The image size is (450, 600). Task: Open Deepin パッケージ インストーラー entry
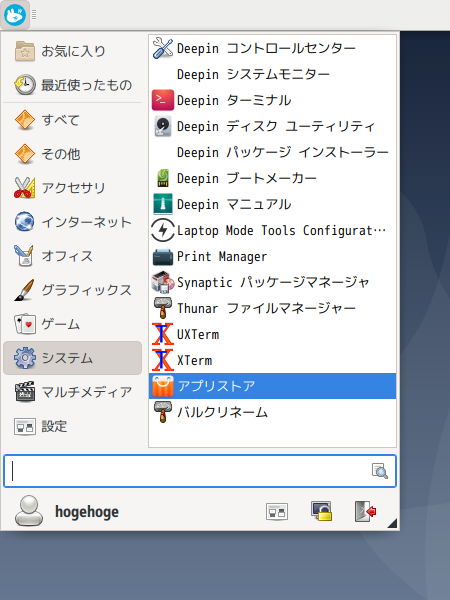click(272, 152)
